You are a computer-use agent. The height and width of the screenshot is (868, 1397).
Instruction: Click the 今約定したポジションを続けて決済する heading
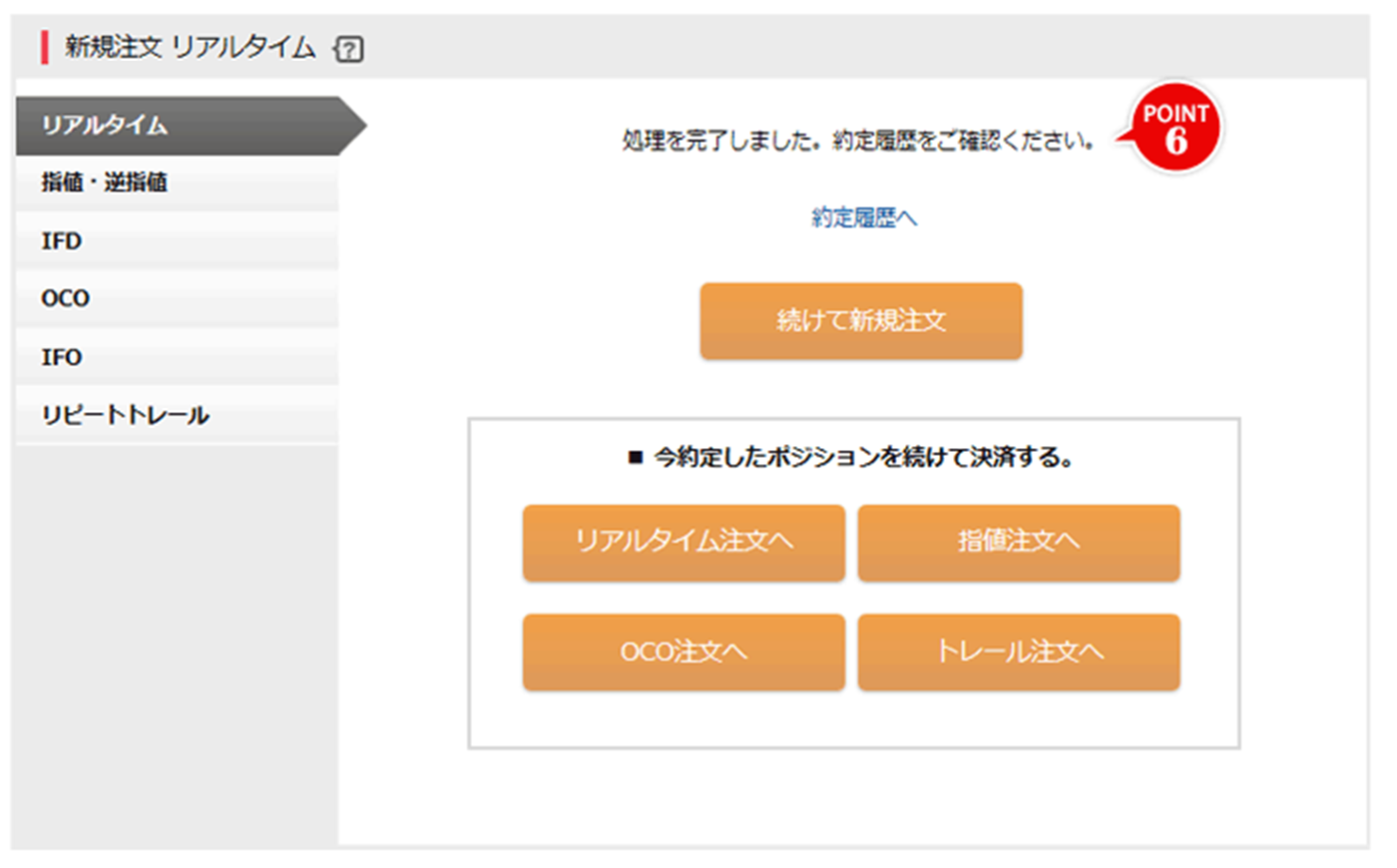863,458
